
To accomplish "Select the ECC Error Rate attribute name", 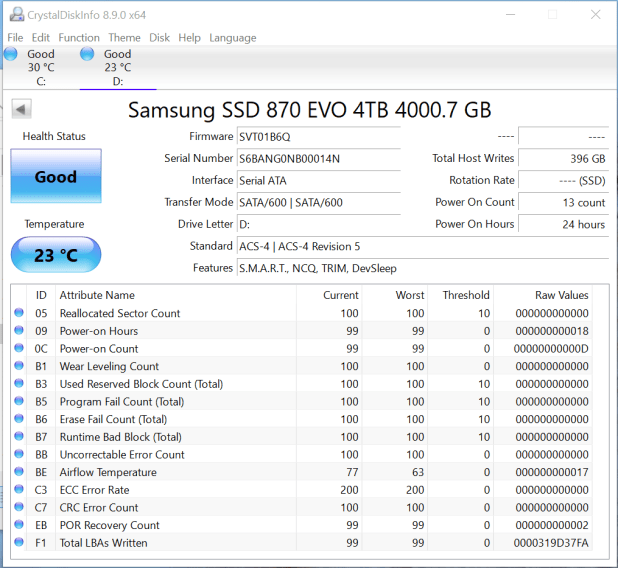I will [x=94, y=490].
